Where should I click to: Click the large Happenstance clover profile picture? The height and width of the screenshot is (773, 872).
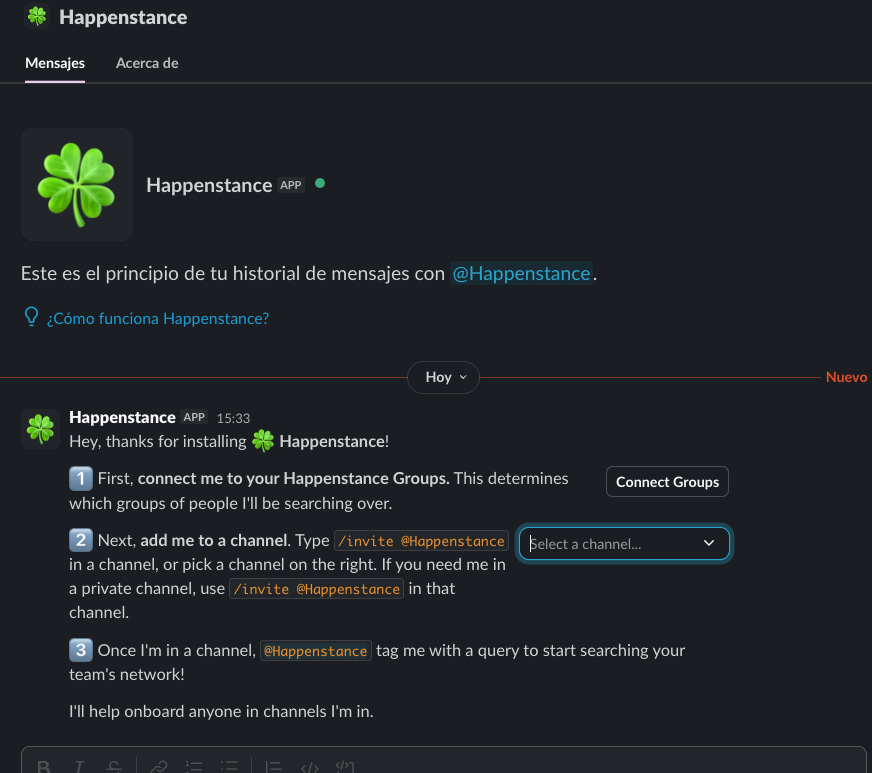click(77, 185)
